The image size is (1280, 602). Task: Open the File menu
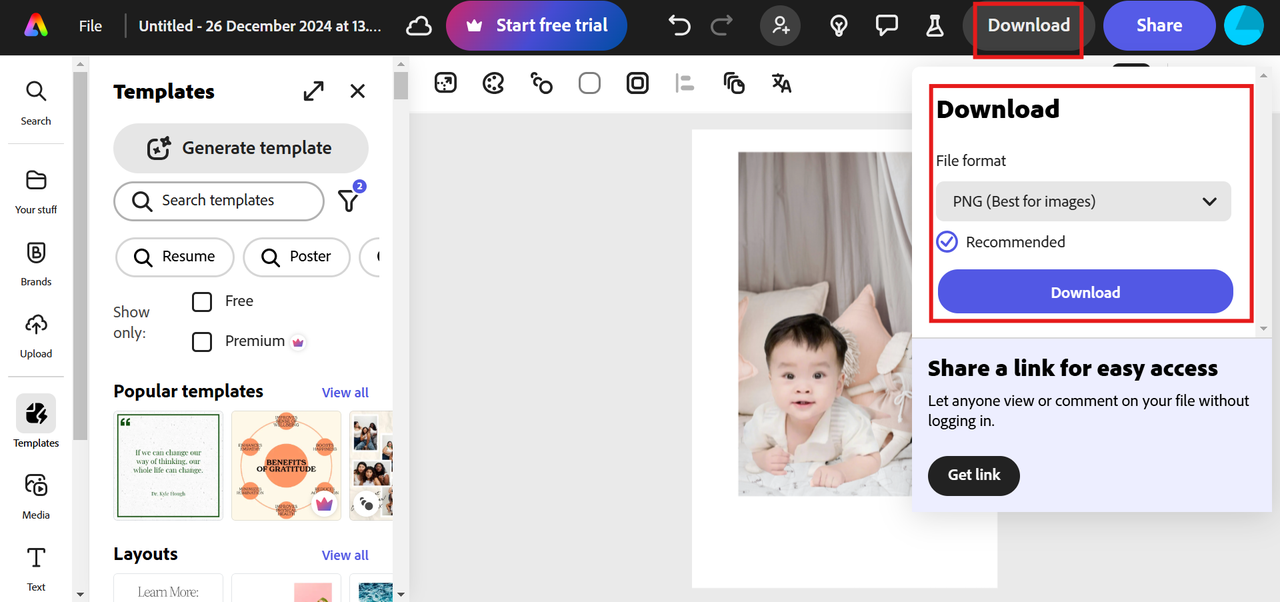click(91, 26)
